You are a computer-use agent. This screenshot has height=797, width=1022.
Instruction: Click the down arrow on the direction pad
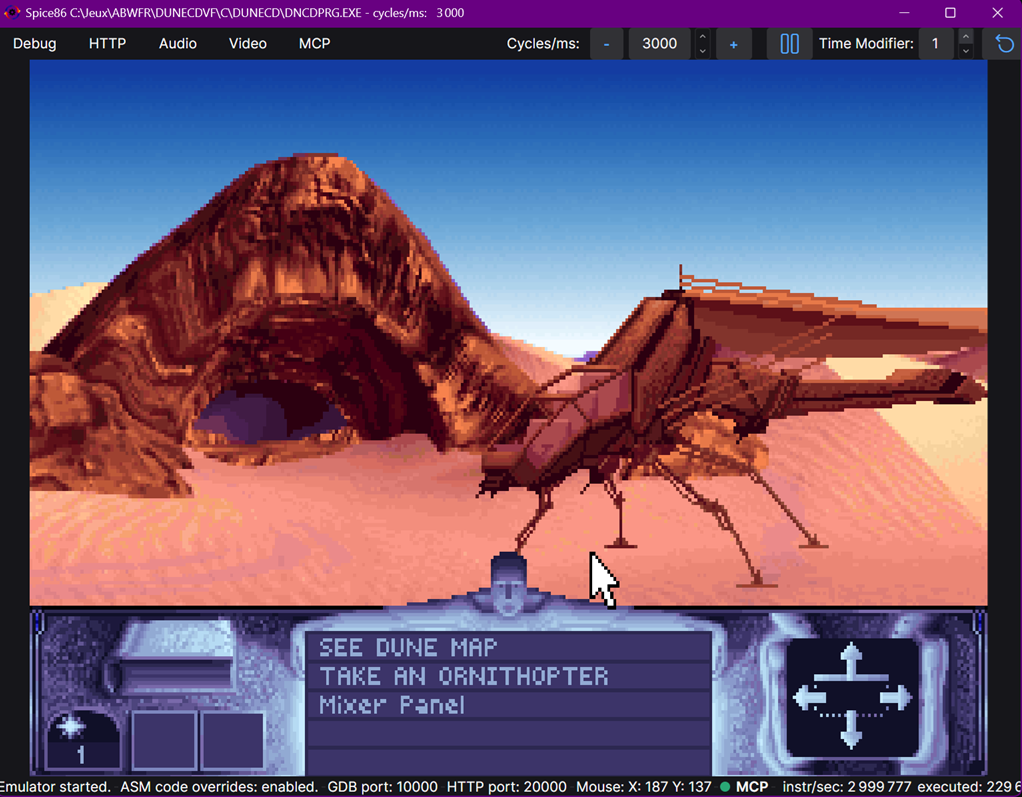(x=851, y=731)
